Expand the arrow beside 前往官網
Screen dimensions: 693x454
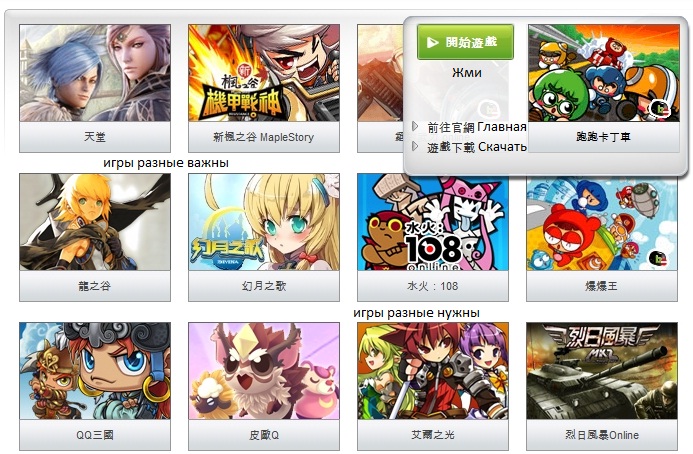415,126
